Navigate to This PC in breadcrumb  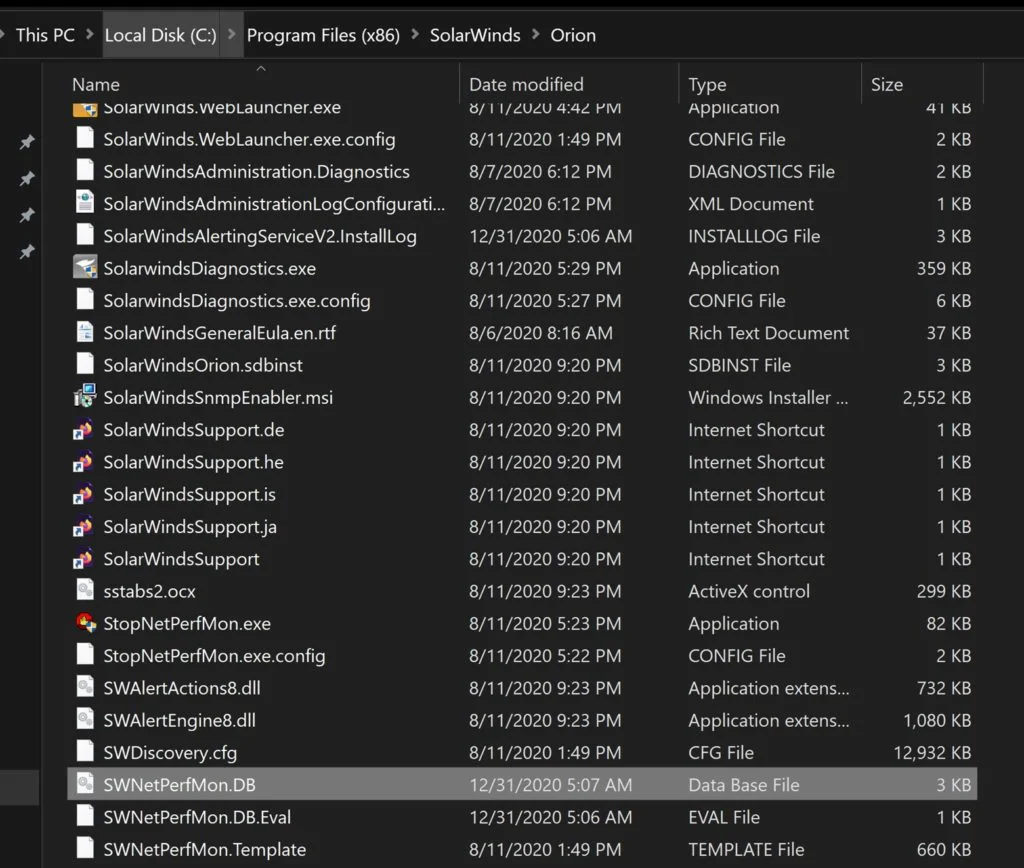click(x=45, y=35)
